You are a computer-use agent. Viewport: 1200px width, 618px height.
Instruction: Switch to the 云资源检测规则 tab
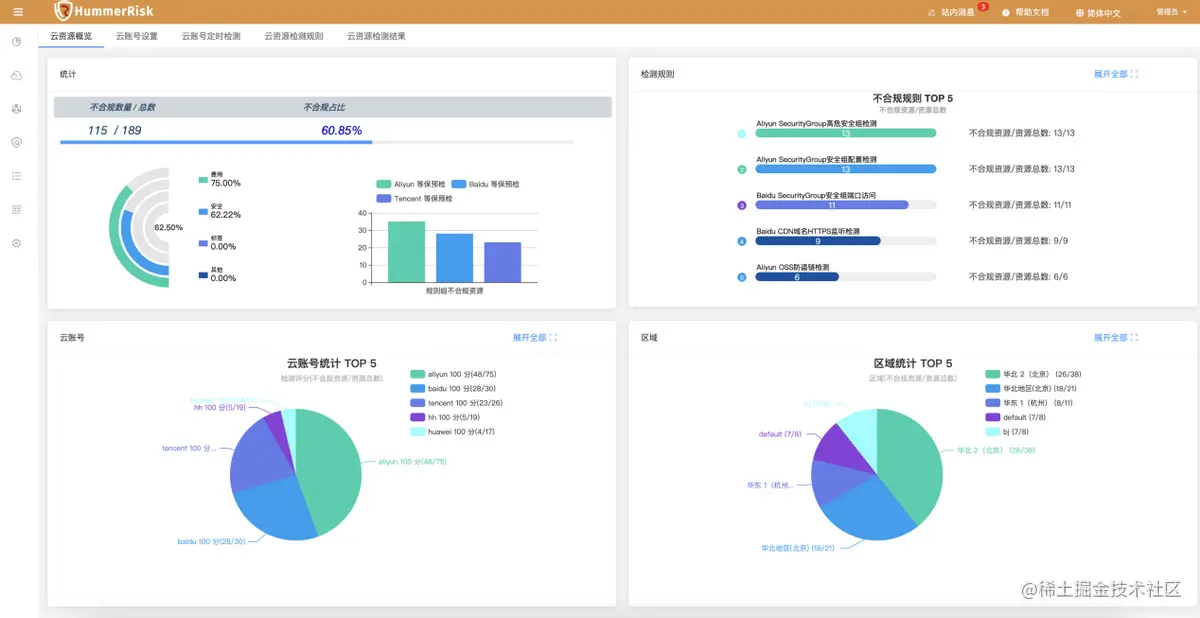pyautogui.click(x=294, y=36)
